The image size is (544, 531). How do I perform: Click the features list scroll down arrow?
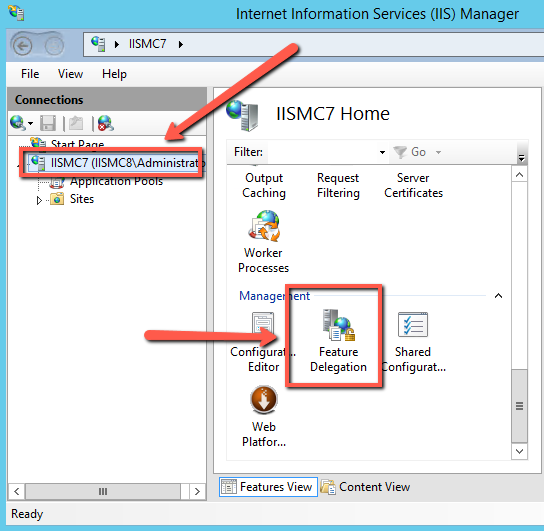[x=519, y=451]
